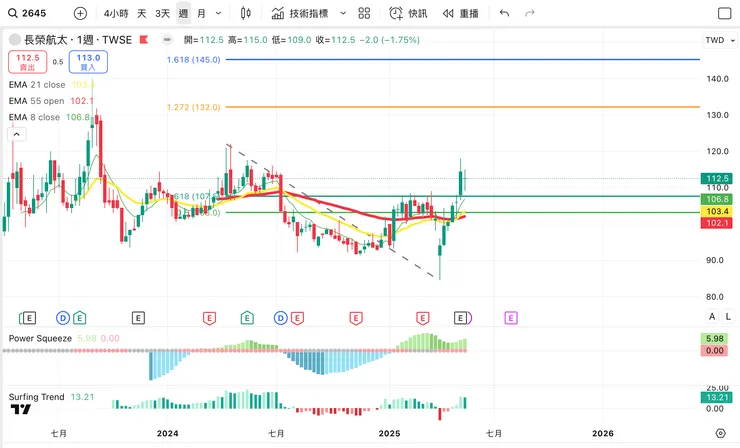This screenshot has width=740, height=448.
Task: Open the TWD currency dropdown
Action: (x=720, y=40)
